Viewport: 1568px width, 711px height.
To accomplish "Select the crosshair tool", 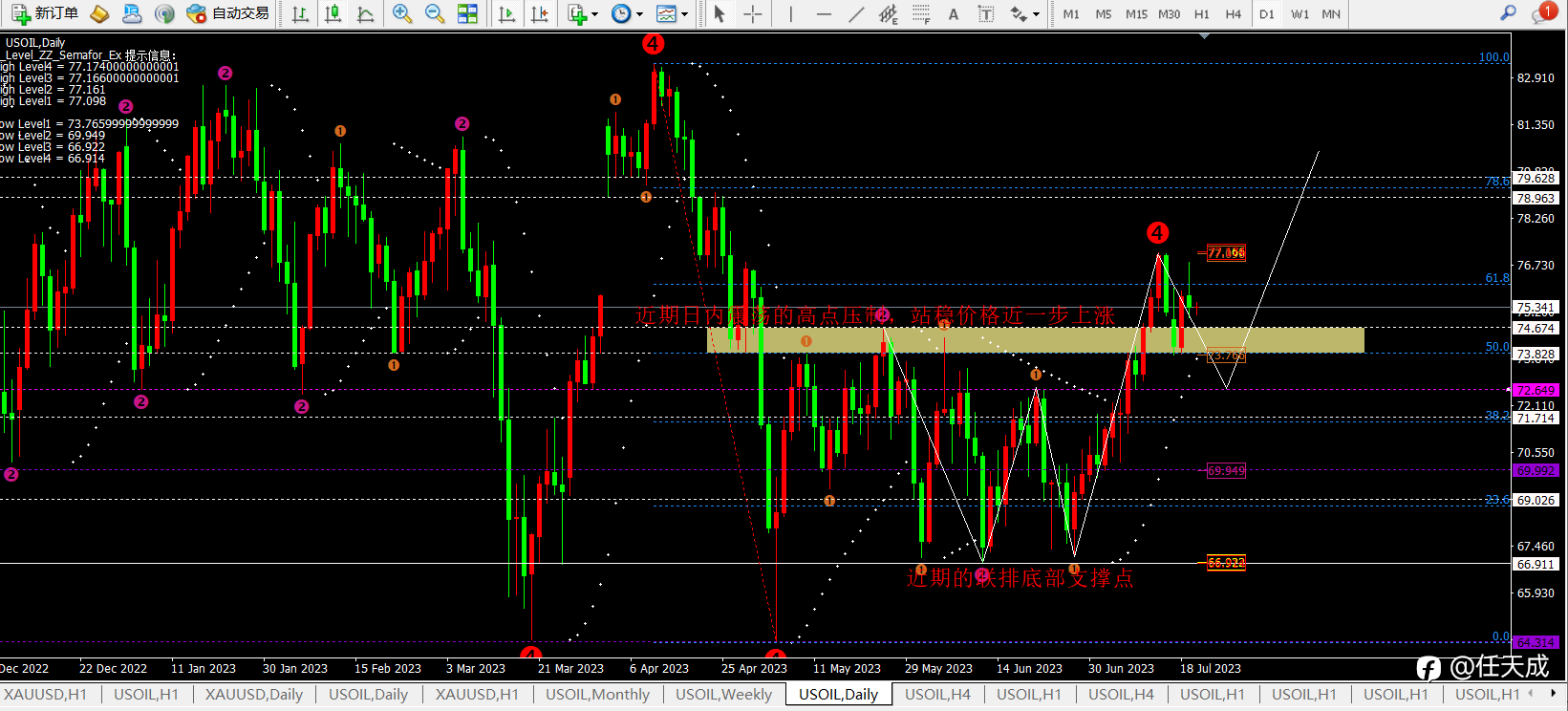I will (753, 13).
